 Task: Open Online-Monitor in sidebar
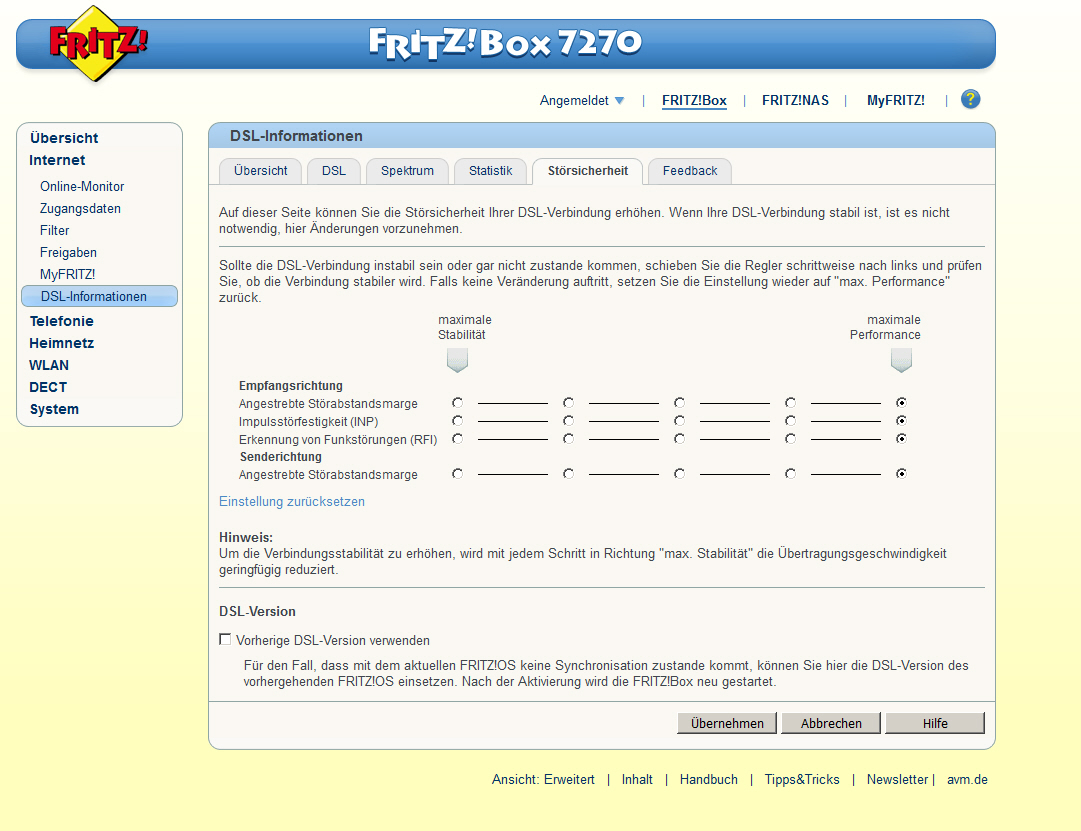pyautogui.click(x=82, y=186)
